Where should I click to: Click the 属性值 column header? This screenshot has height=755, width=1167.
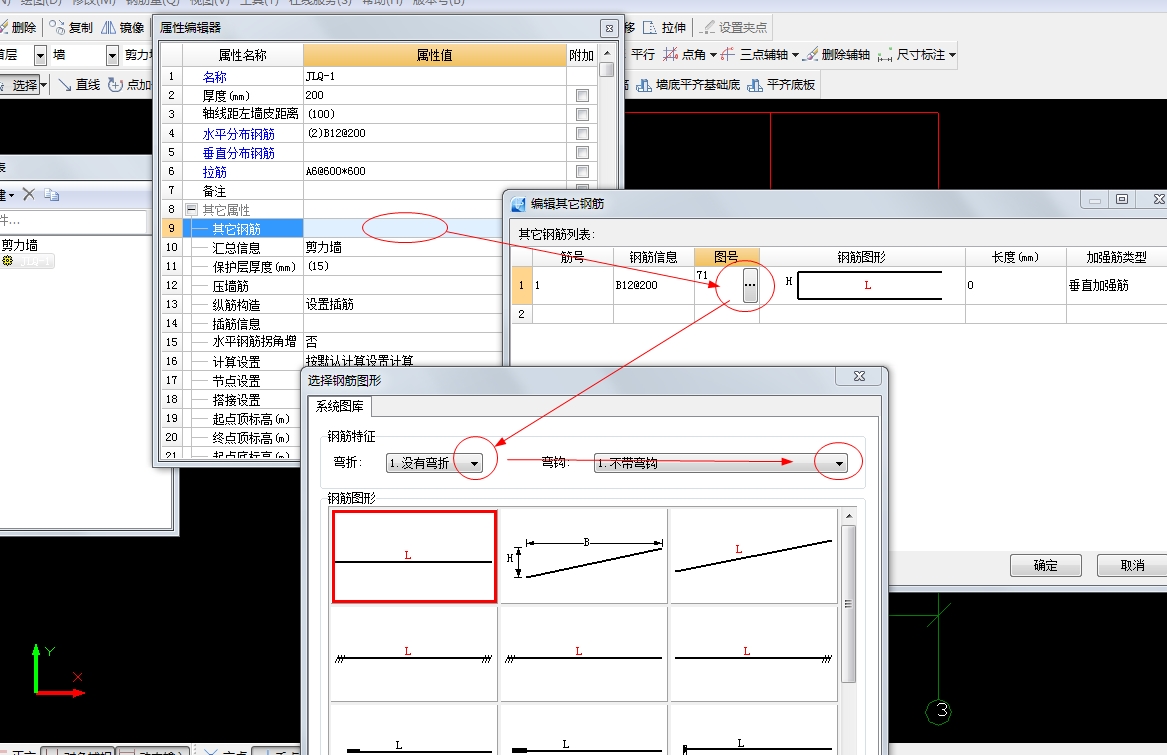[435, 55]
